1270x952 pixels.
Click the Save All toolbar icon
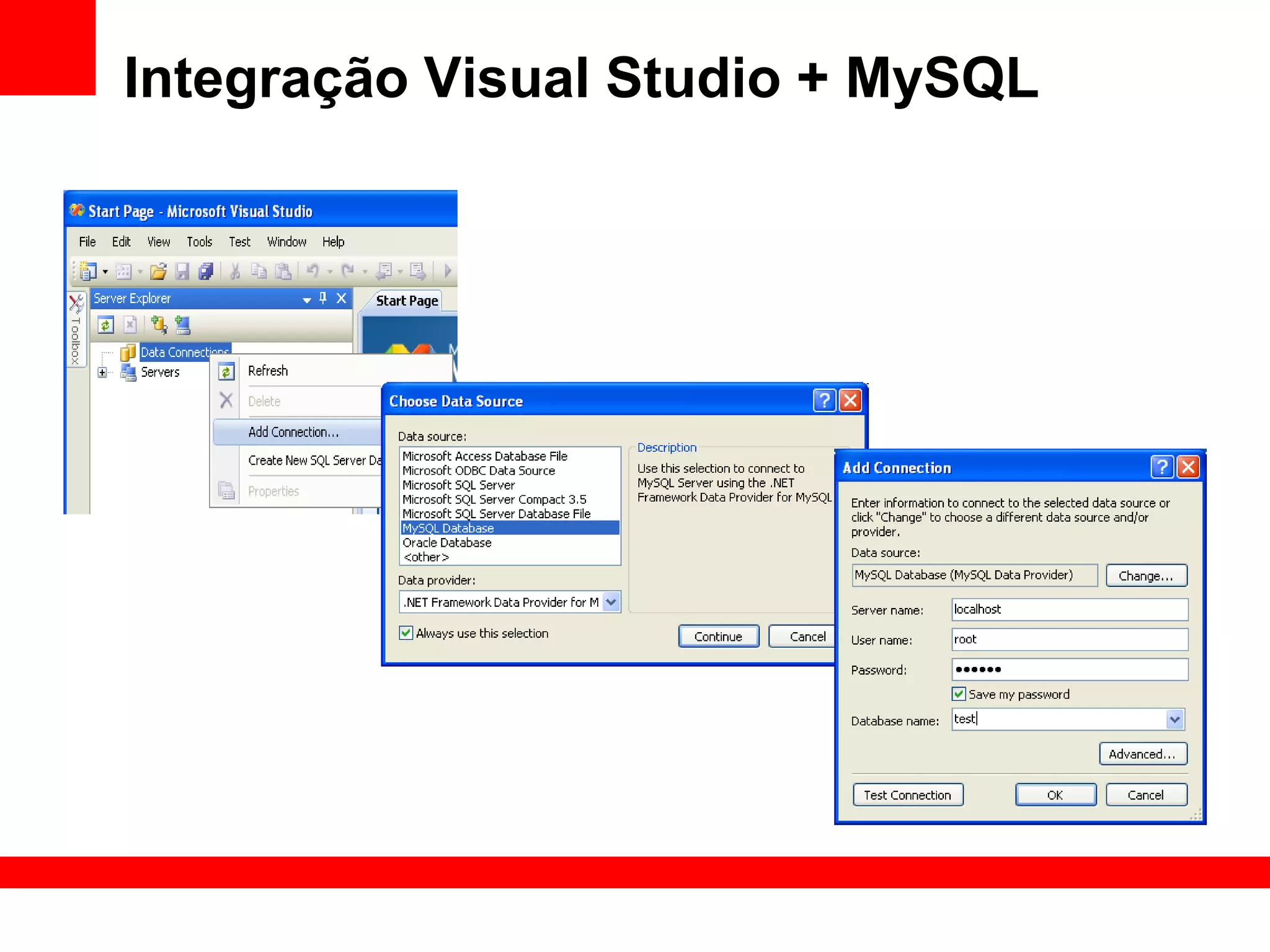click(x=206, y=271)
